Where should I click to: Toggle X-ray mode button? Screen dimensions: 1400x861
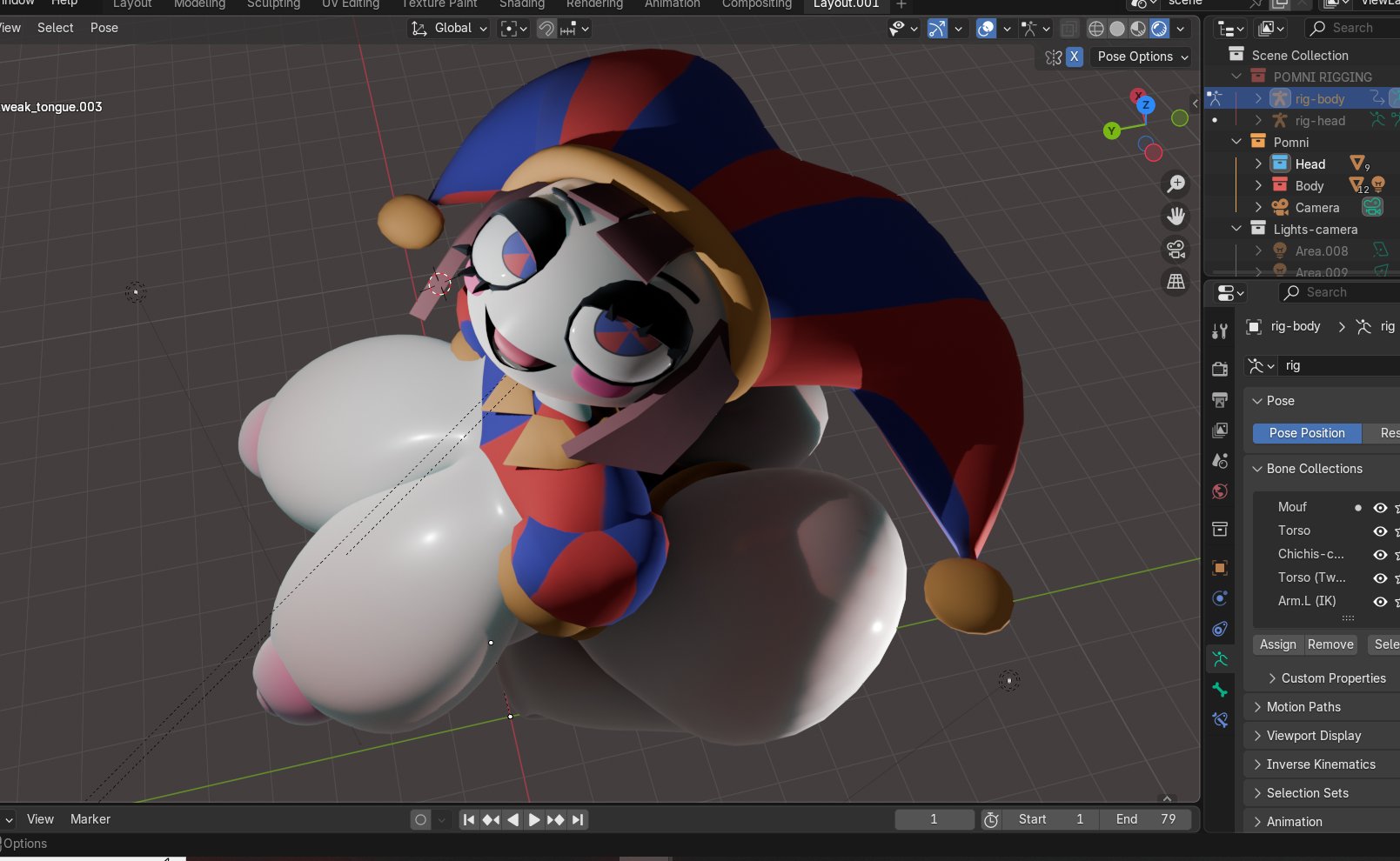tap(1068, 29)
